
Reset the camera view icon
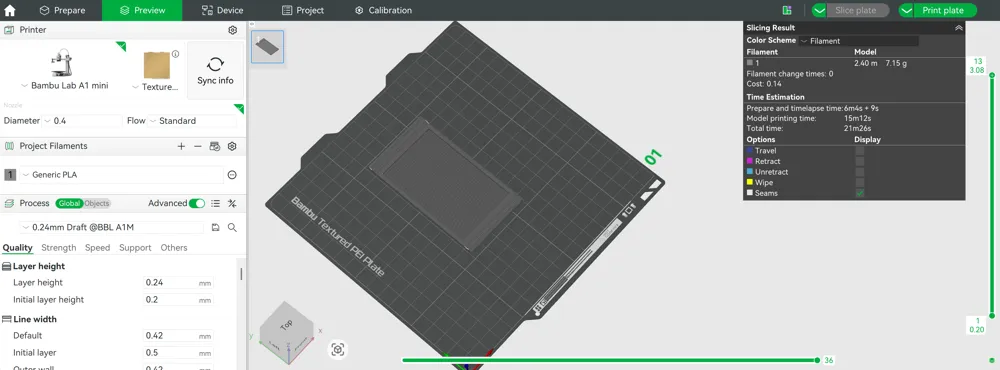coord(338,349)
